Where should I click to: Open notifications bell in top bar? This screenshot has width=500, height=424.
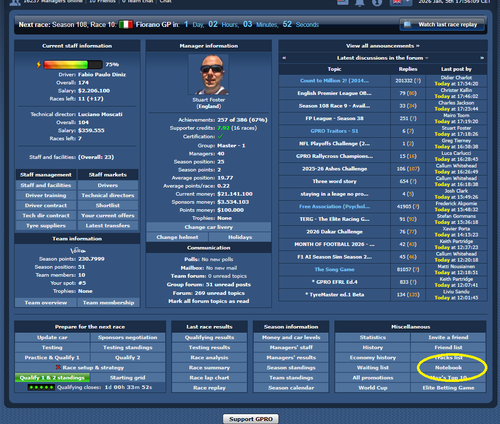pos(360,3)
